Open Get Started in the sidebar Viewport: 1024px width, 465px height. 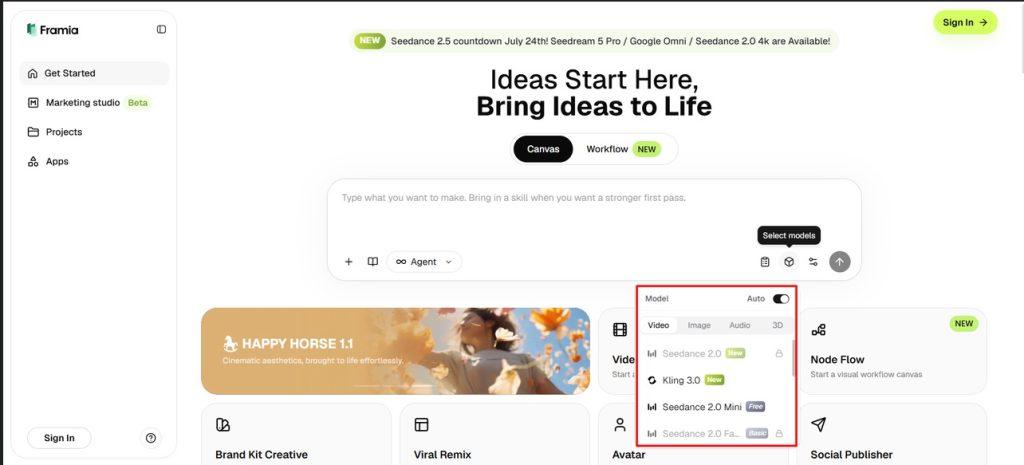[94, 73]
